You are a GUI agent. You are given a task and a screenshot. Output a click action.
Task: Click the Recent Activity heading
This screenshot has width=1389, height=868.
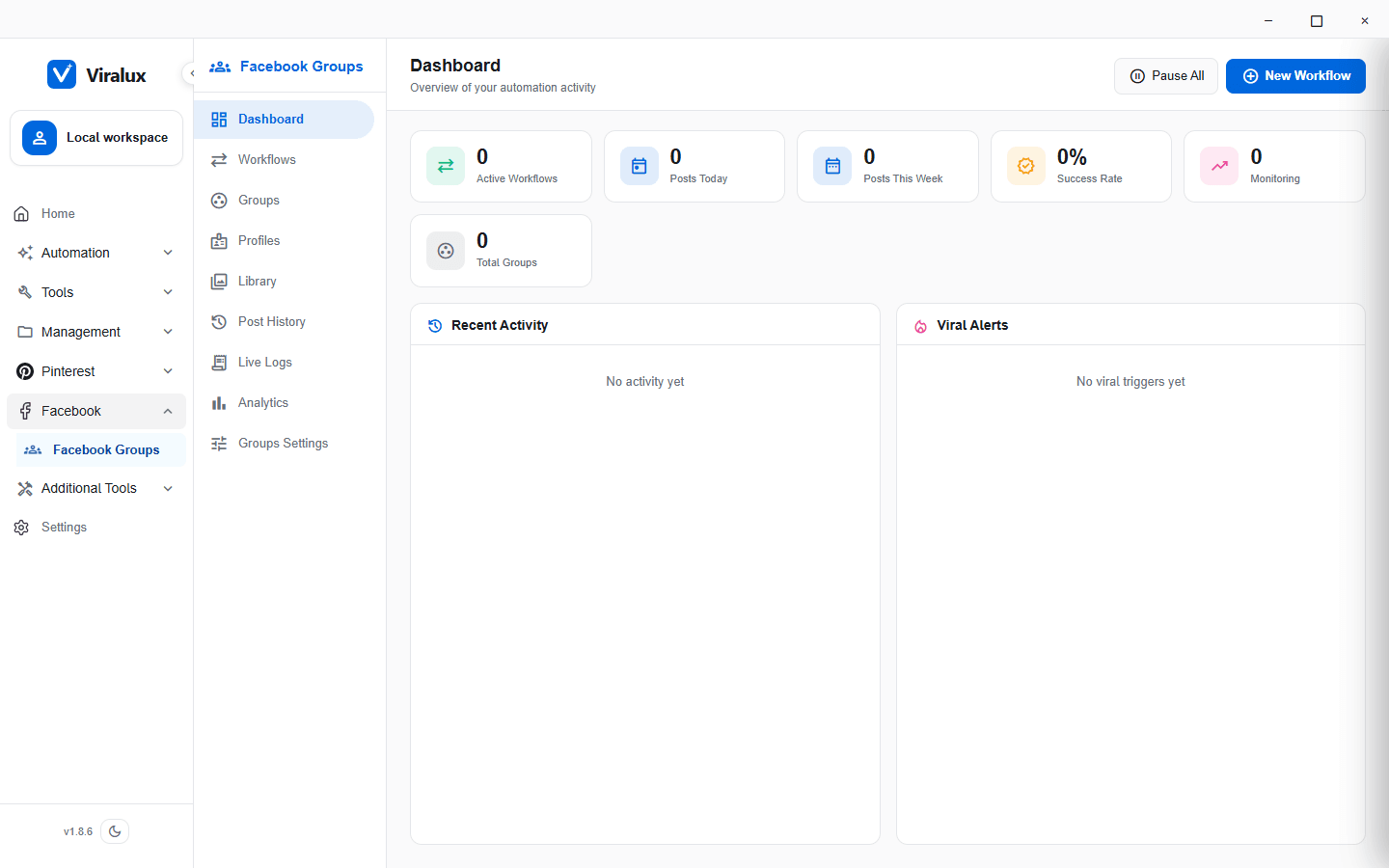pos(500,326)
